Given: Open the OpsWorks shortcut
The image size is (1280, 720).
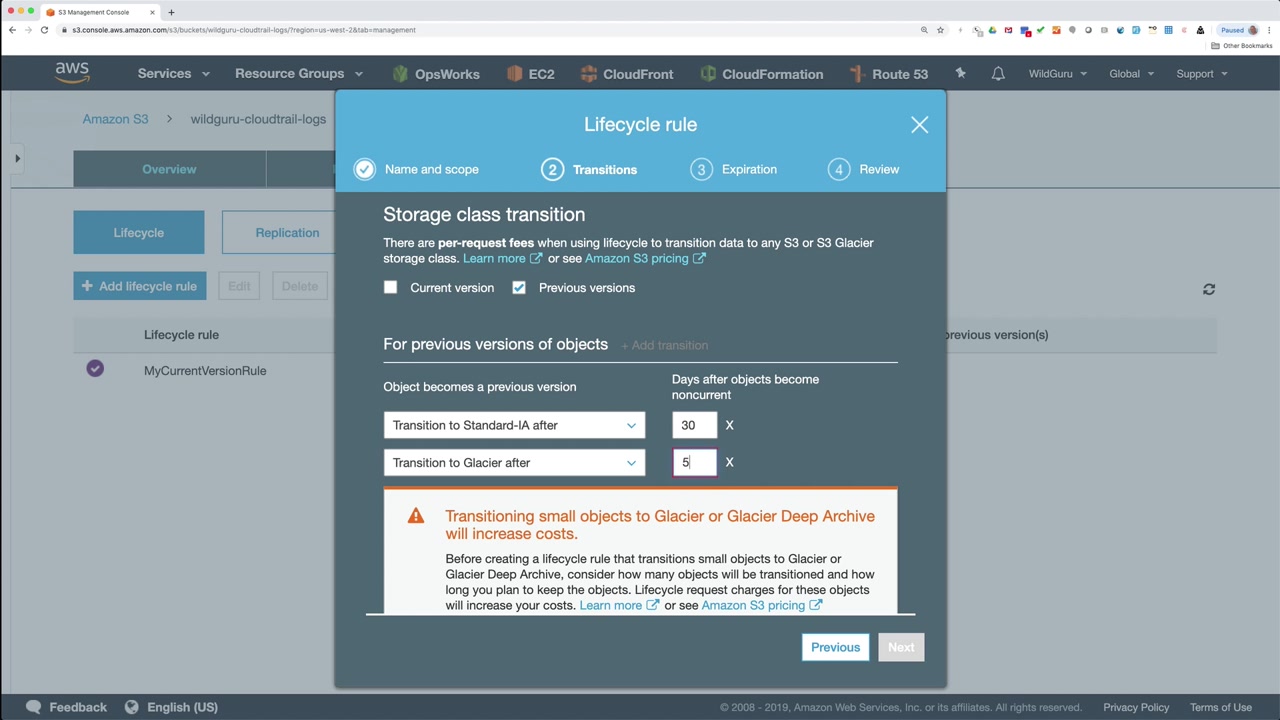Looking at the screenshot, I should point(435,74).
